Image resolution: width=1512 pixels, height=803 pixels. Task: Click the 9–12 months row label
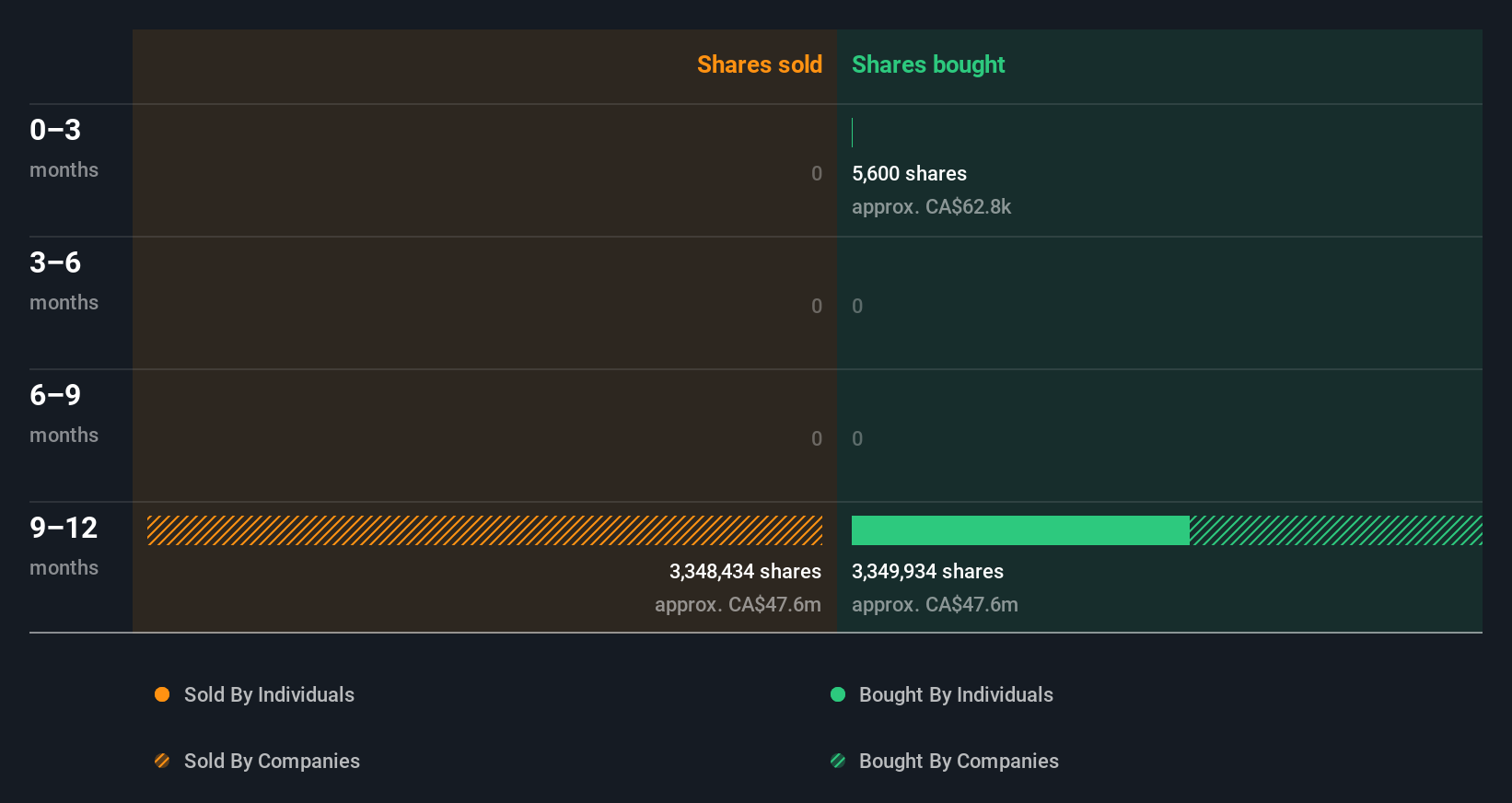pos(64,545)
